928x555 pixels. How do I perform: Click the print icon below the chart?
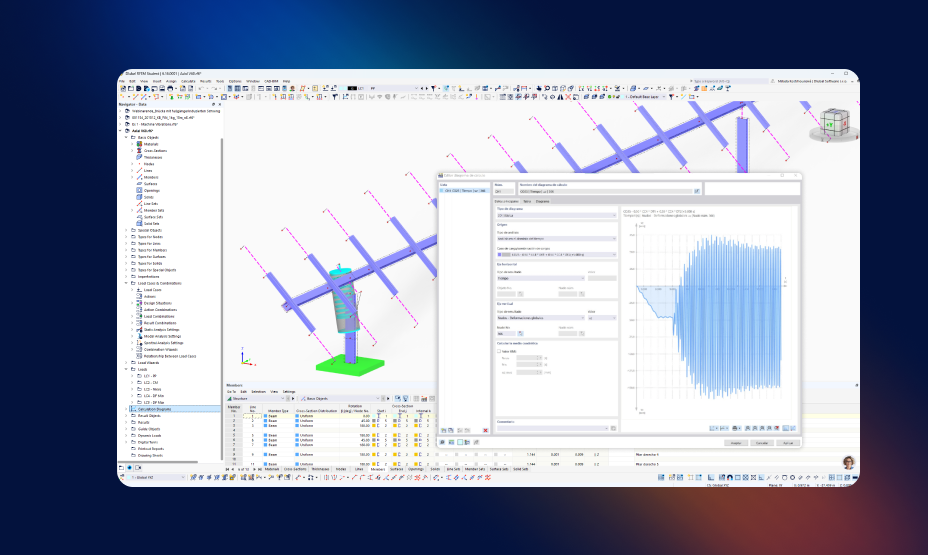(734, 428)
